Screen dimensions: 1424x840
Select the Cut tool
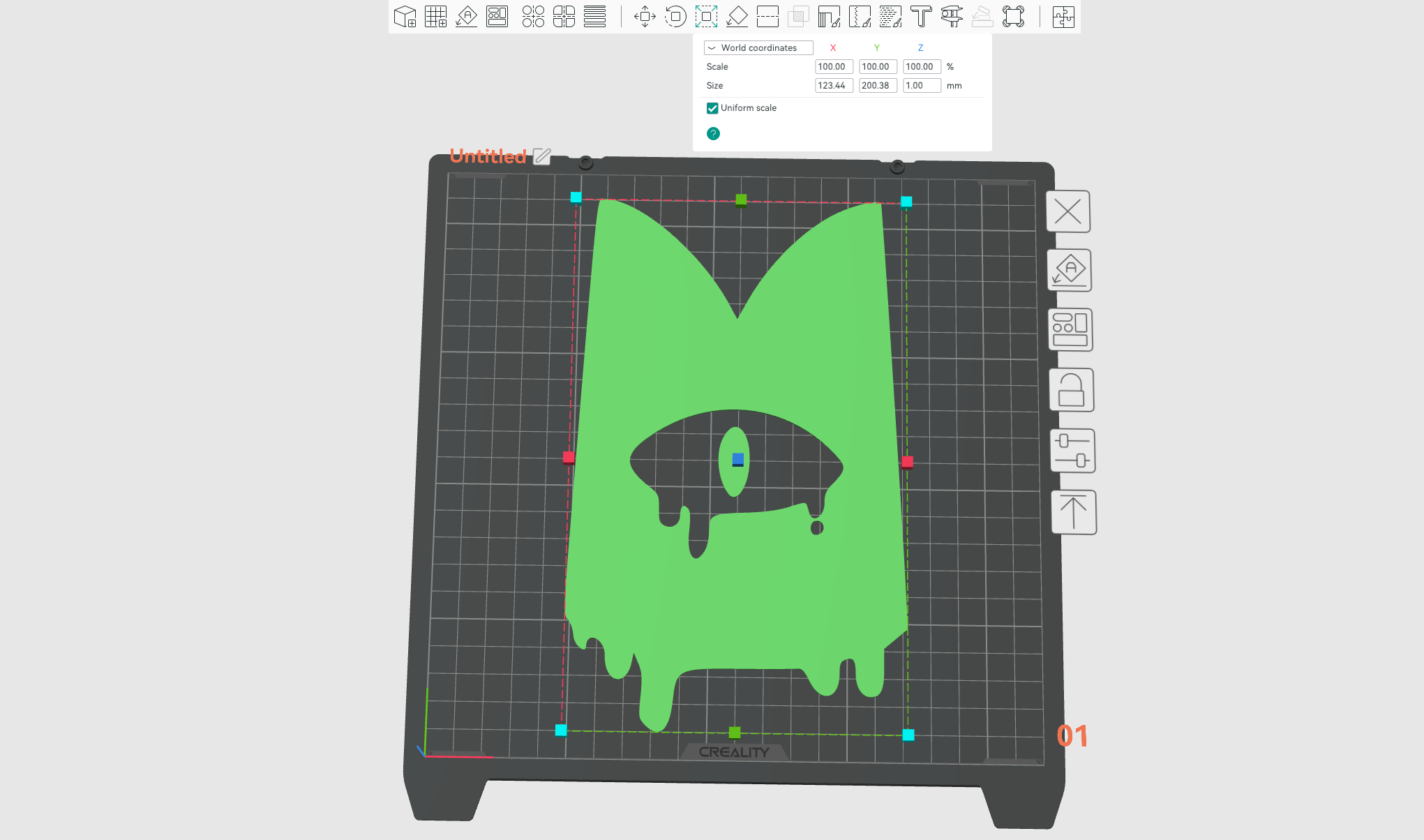click(767, 17)
